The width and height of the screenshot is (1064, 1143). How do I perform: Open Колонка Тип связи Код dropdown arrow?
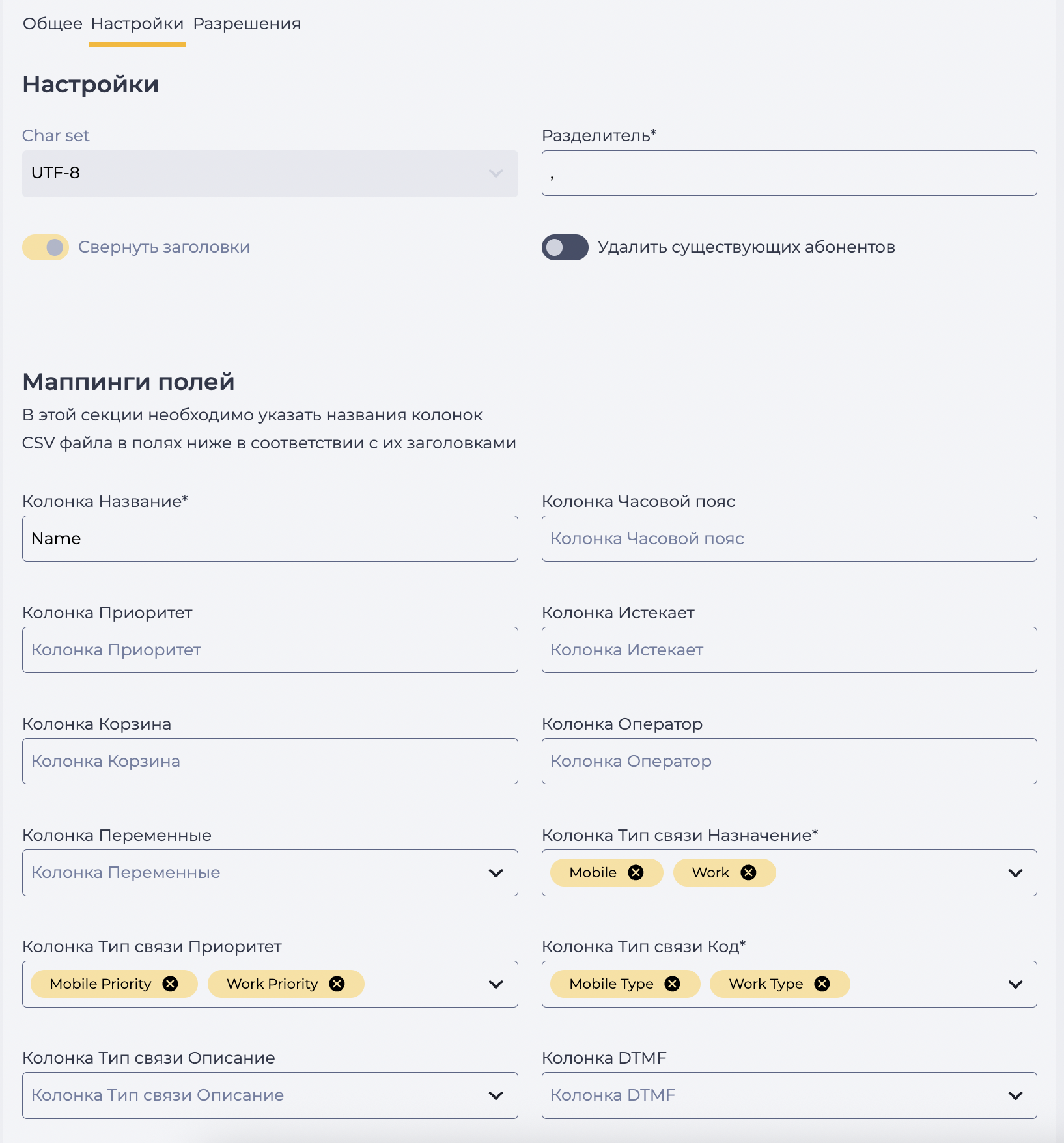click(1015, 984)
